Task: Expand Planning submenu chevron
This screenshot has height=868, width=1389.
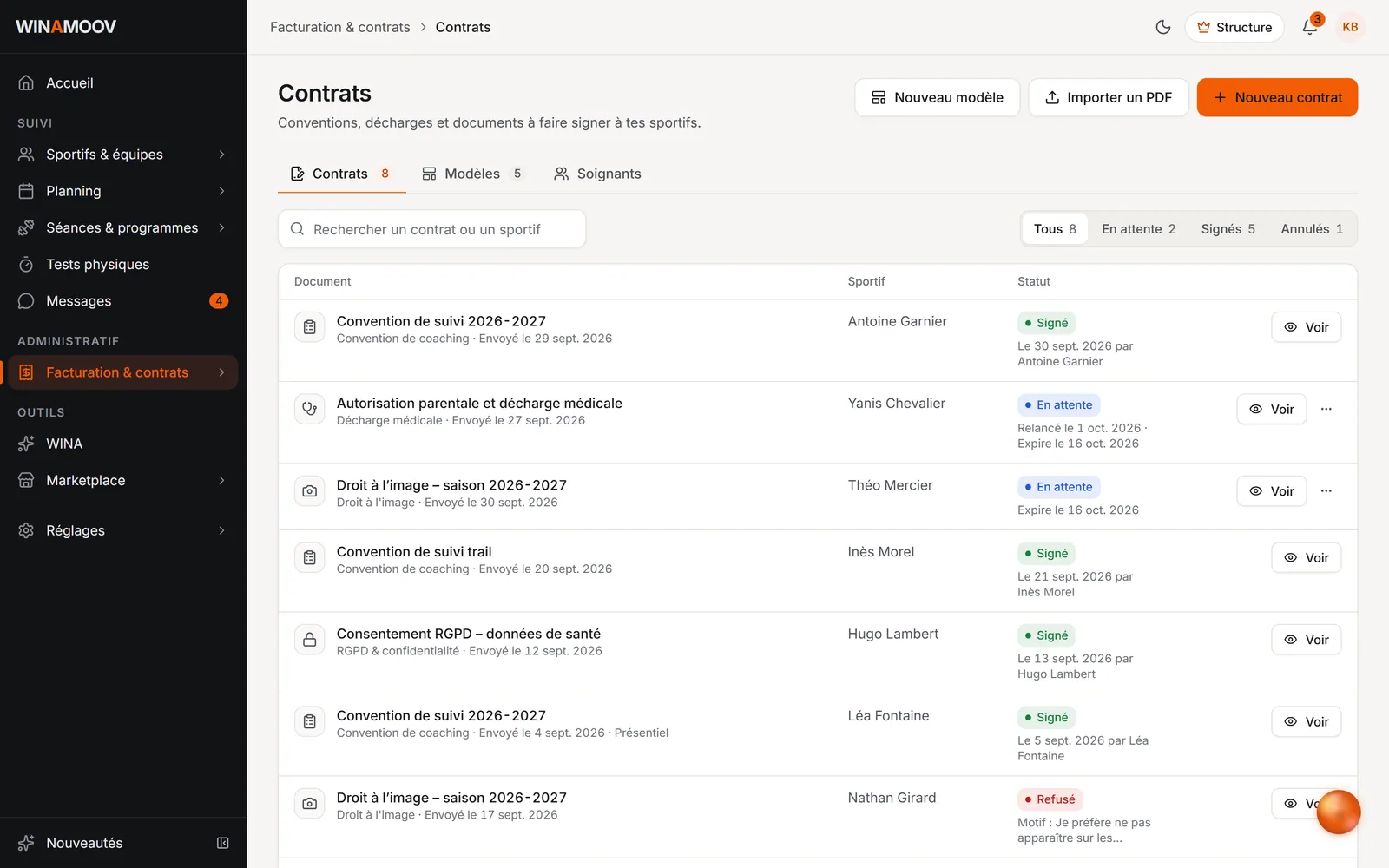Action: [x=222, y=191]
